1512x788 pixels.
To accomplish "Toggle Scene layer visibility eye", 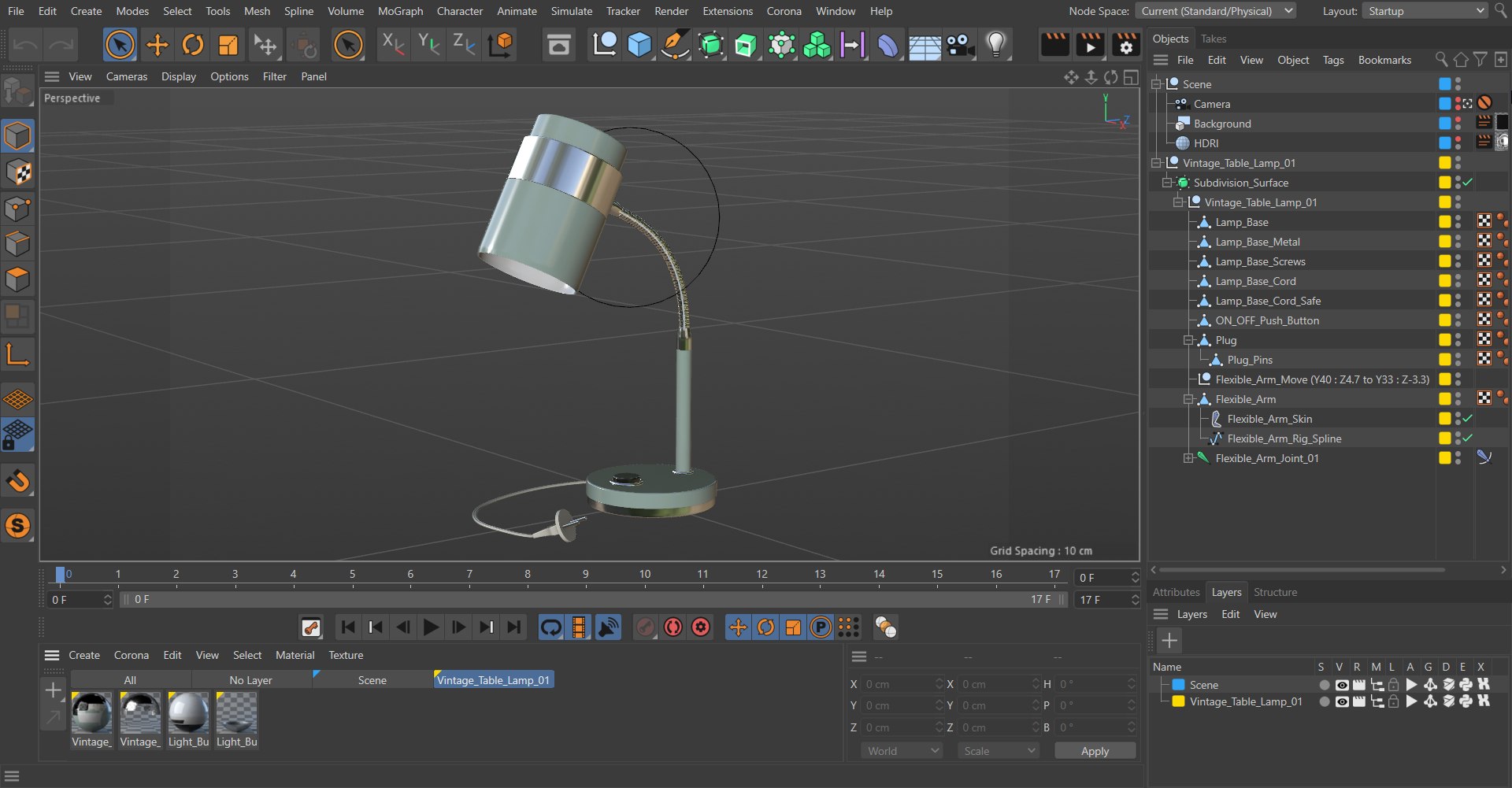I will 1342,685.
